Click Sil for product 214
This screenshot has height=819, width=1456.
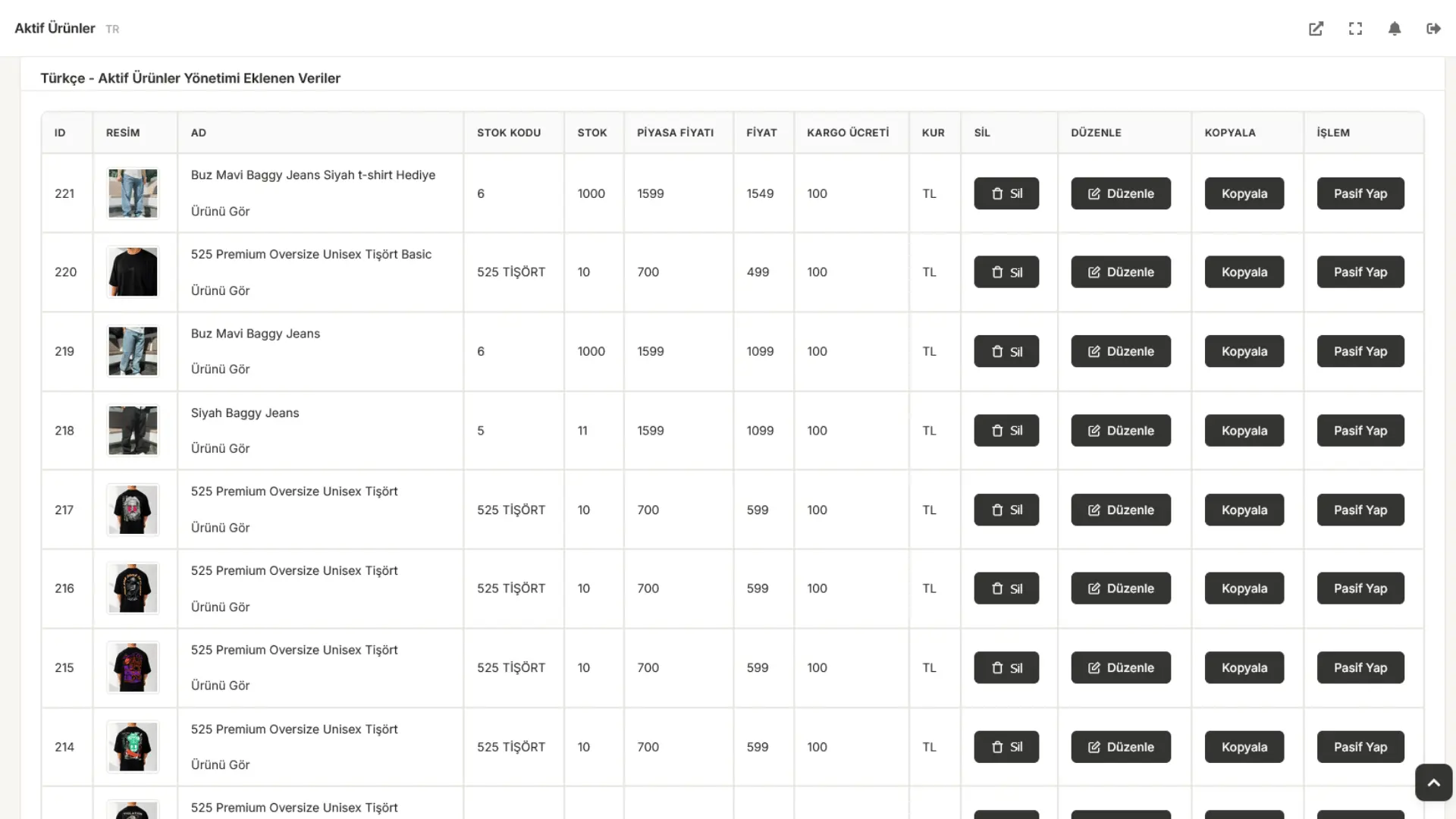tap(1006, 747)
